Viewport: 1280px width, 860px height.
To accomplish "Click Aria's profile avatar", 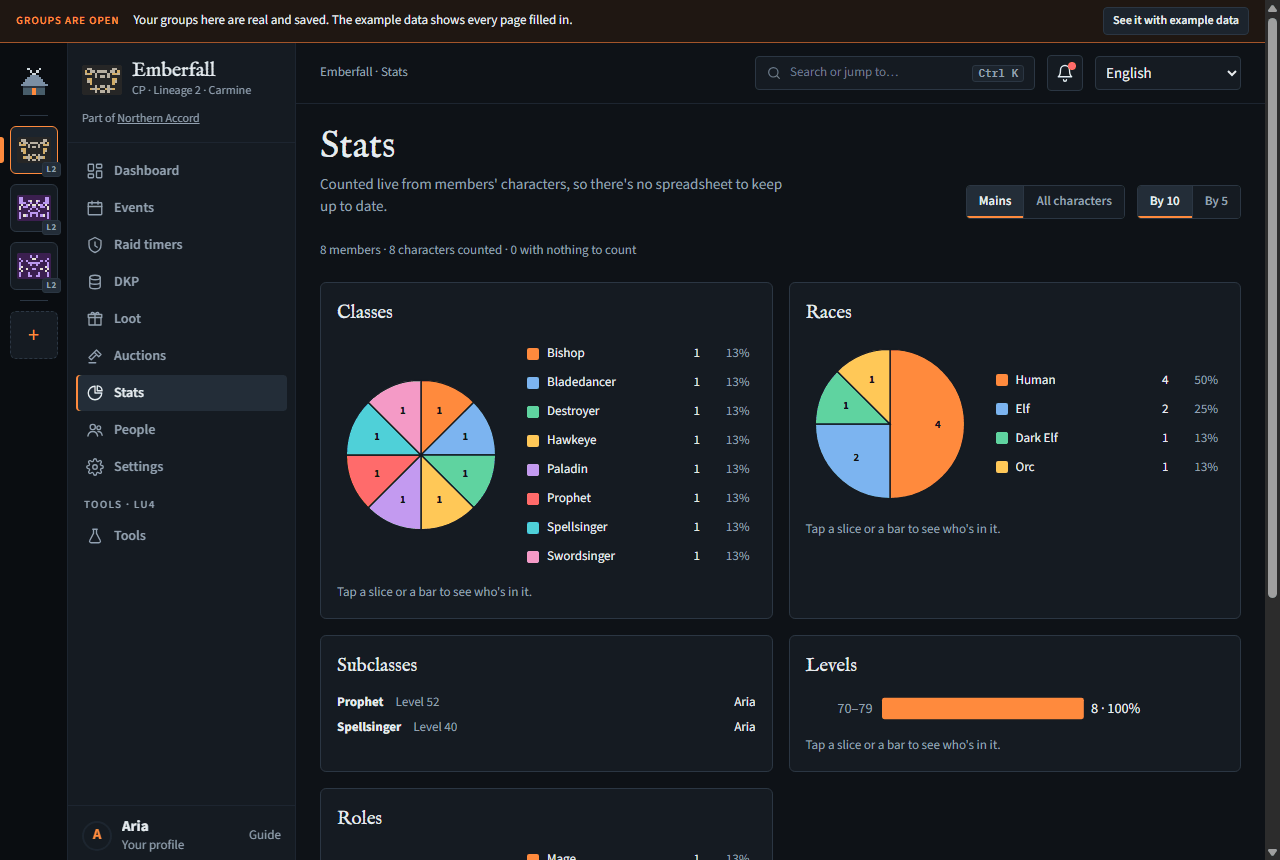I will pyautogui.click(x=96, y=834).
